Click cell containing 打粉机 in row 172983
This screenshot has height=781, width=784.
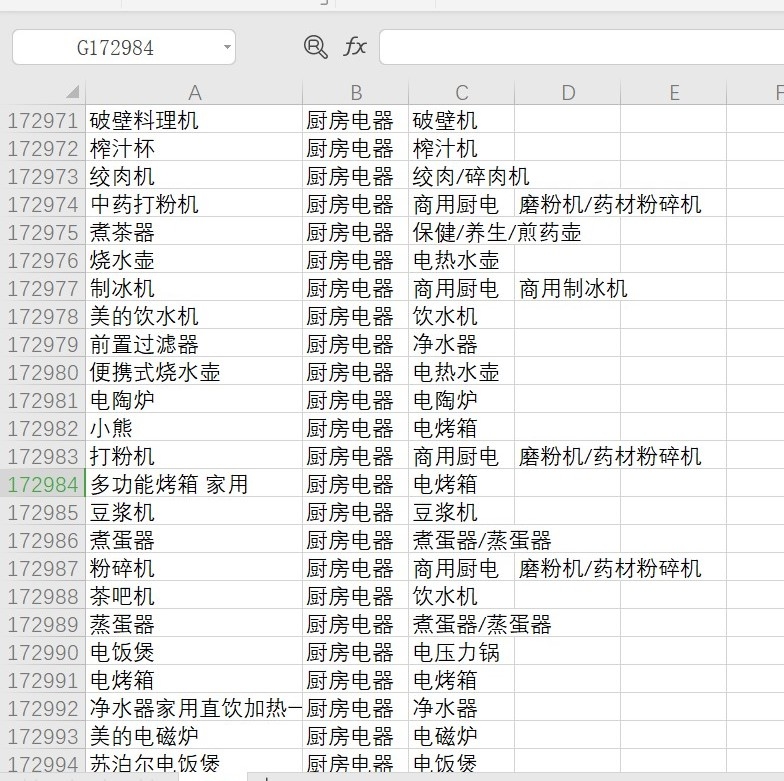(194, 456)
